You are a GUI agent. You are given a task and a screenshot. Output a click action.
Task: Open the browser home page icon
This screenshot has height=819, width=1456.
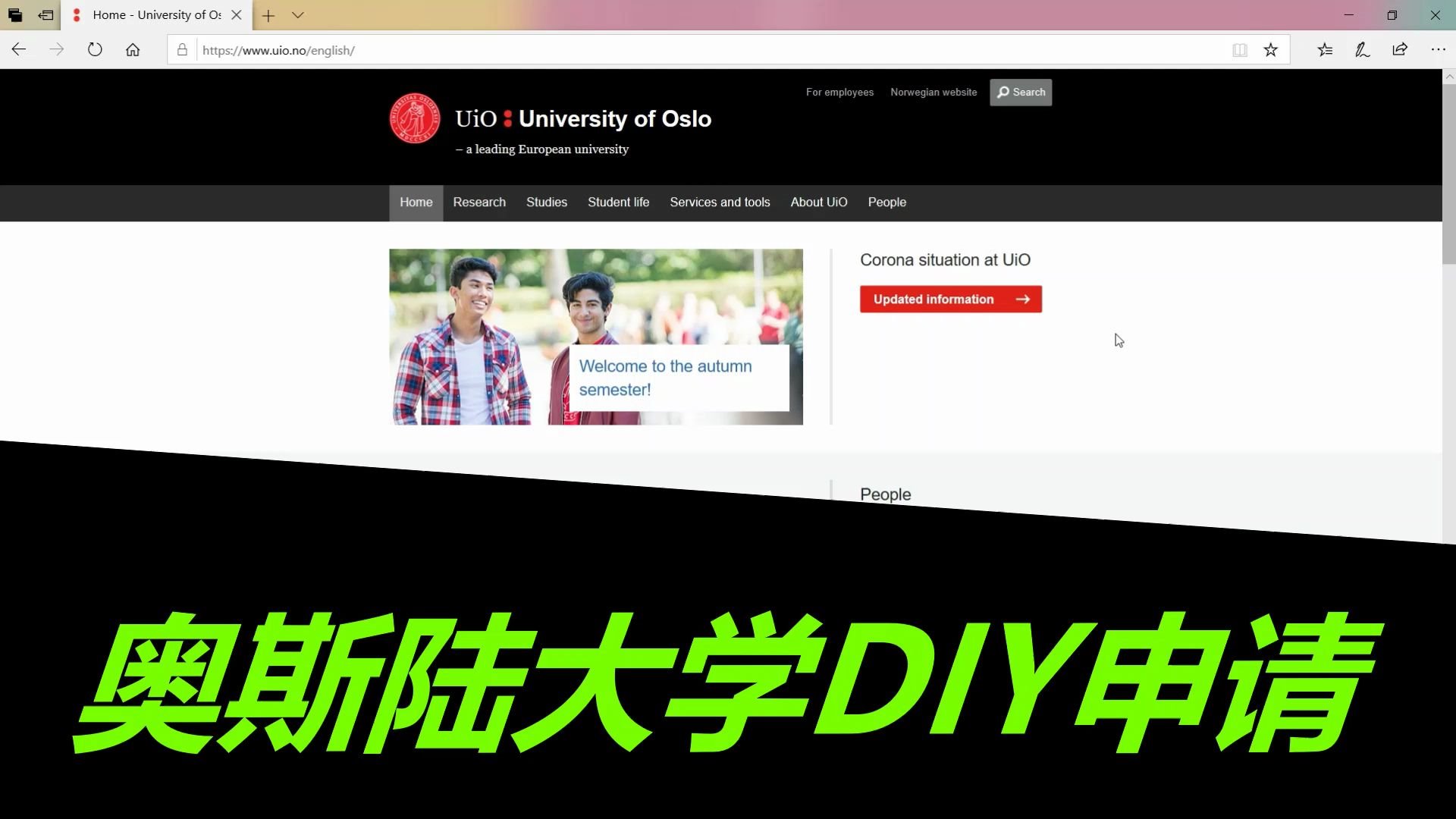133,50
